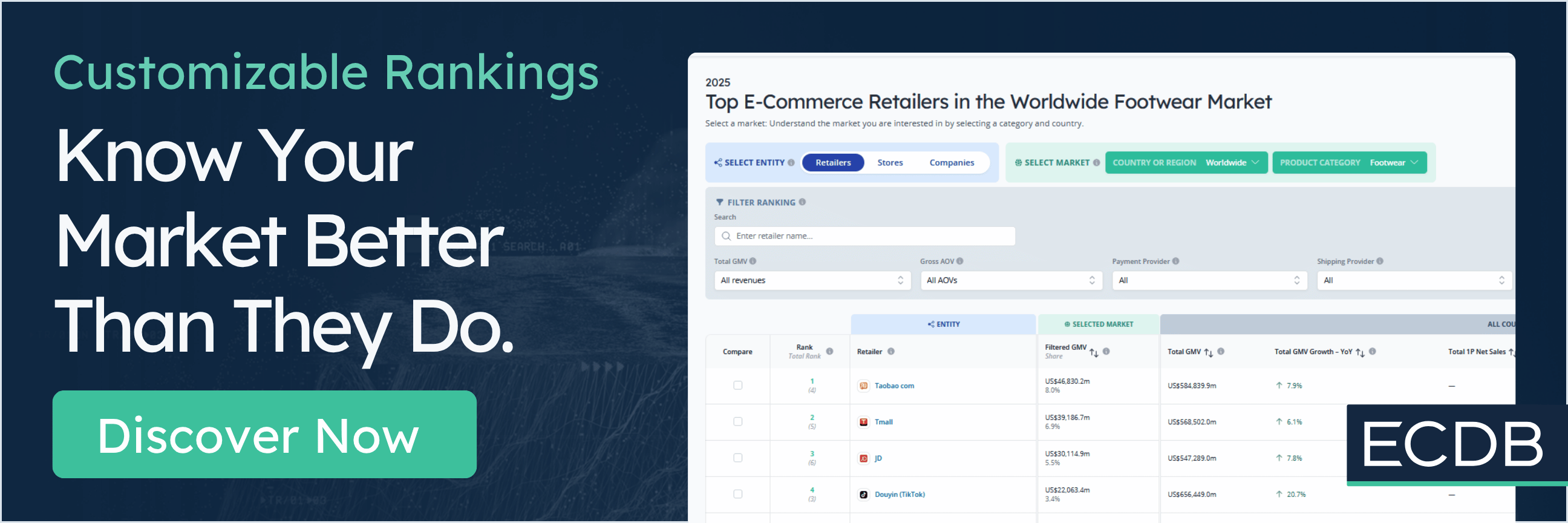Screen dimensions: 1568x523
Task: Click the search magnifier icon
Action: click(725, 236)
